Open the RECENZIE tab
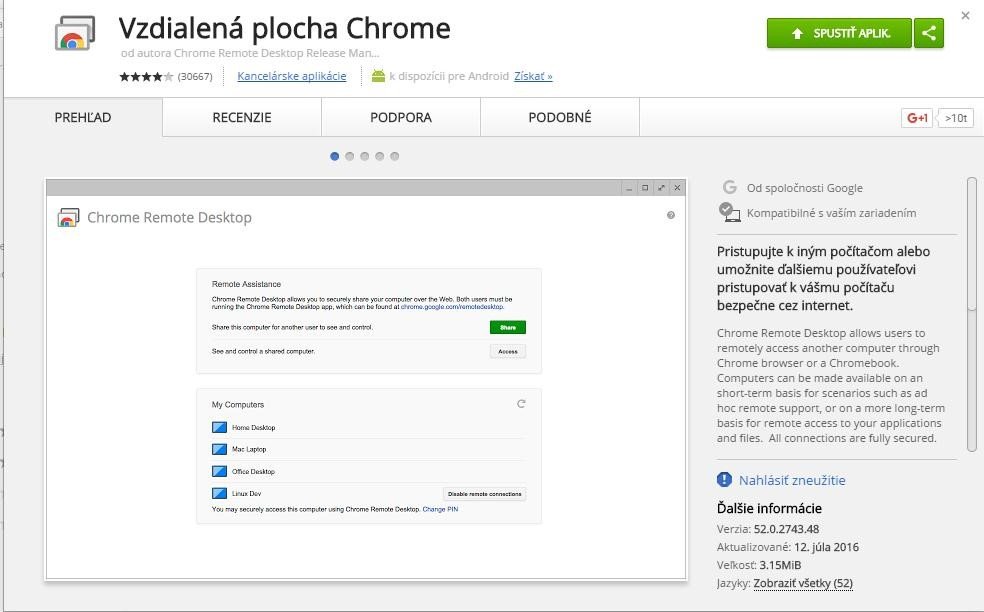This screenshot has height=612, width=984. point(241,117)
